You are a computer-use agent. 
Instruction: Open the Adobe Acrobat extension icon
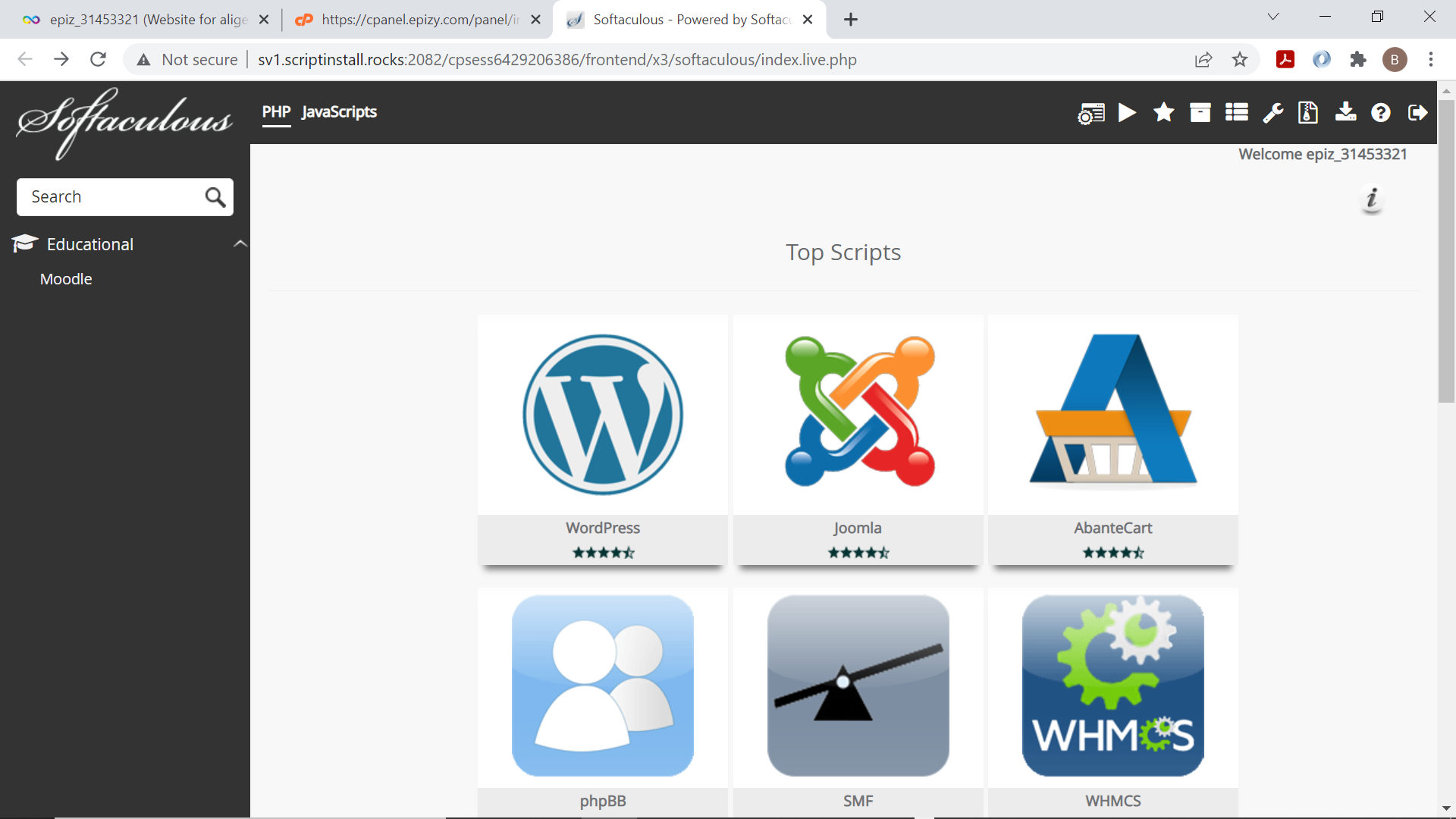[x=1285, y=59]
